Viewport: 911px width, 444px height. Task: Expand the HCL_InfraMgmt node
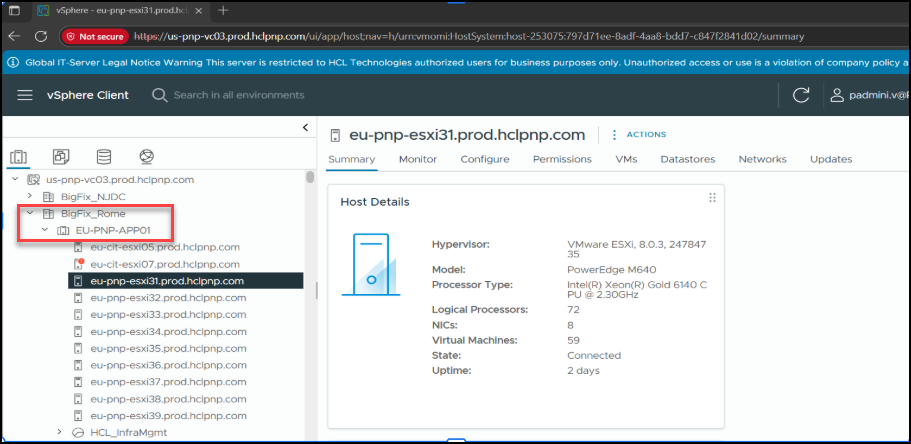click(59, 432)
